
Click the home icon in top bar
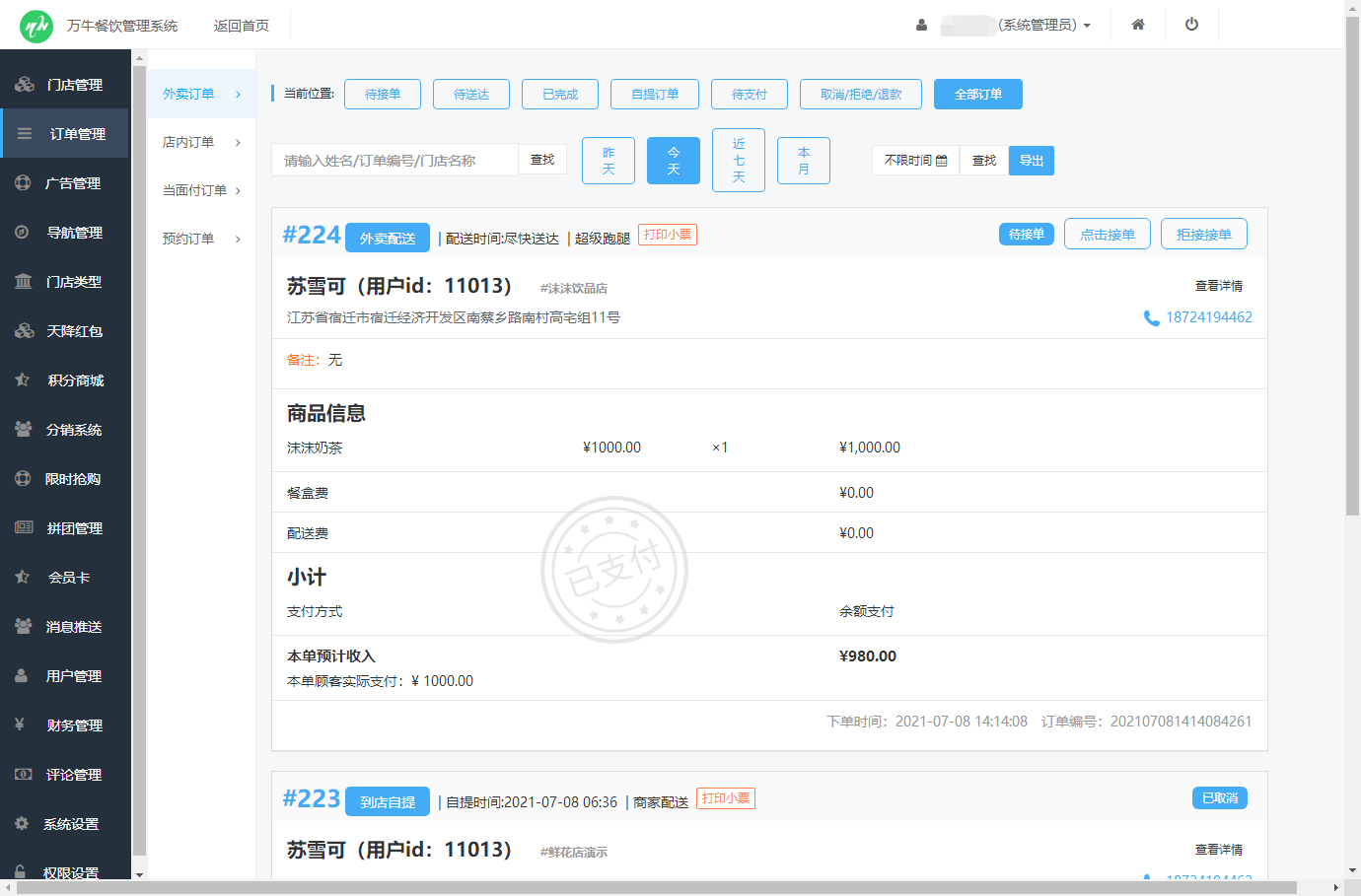point(1137,25)
